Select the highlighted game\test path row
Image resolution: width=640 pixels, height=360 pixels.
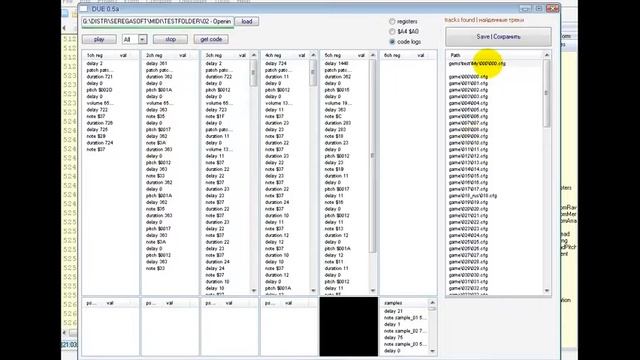tap(477, 64)
